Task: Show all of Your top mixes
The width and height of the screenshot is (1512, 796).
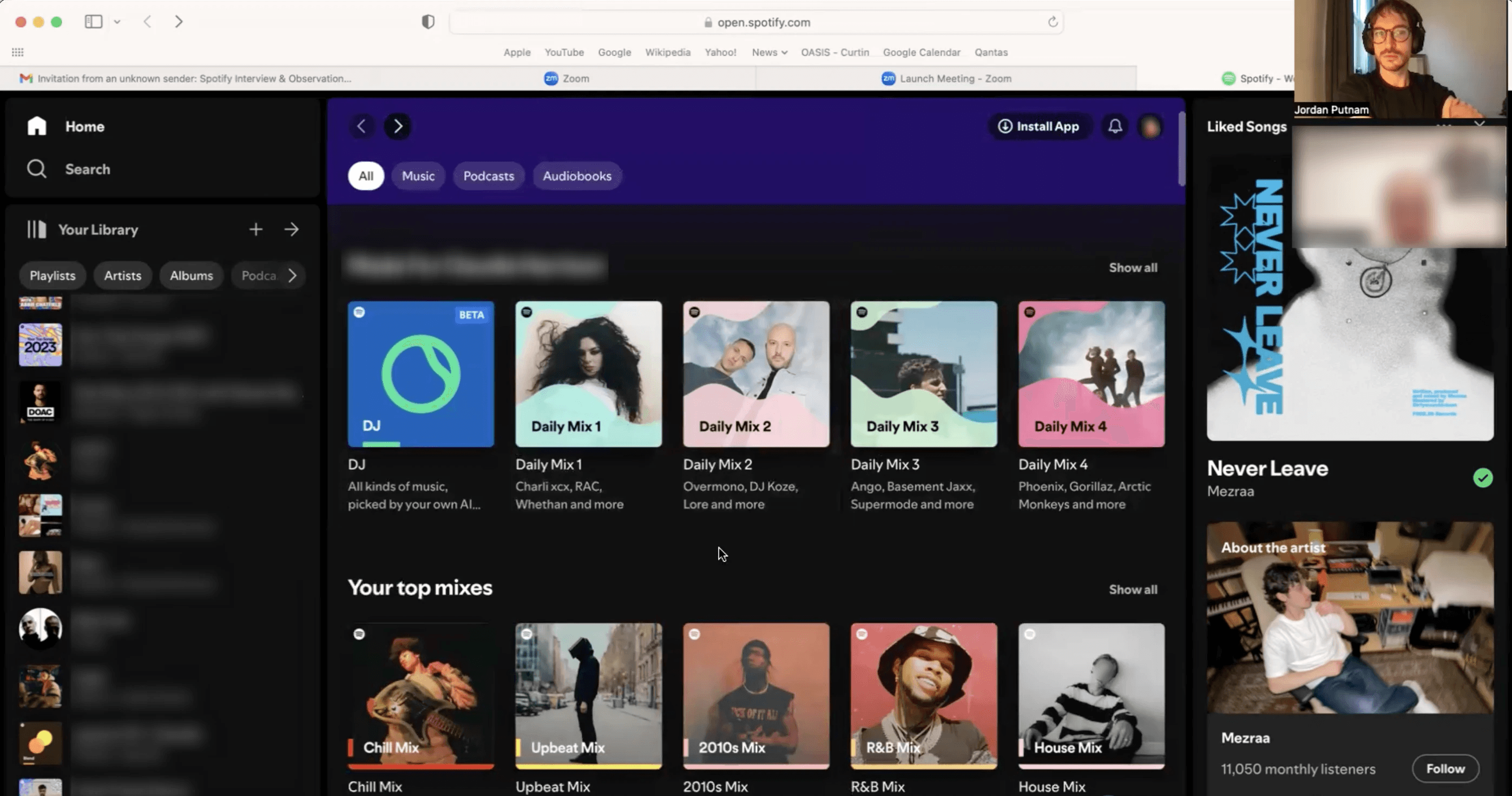Action: (1133, 589)
